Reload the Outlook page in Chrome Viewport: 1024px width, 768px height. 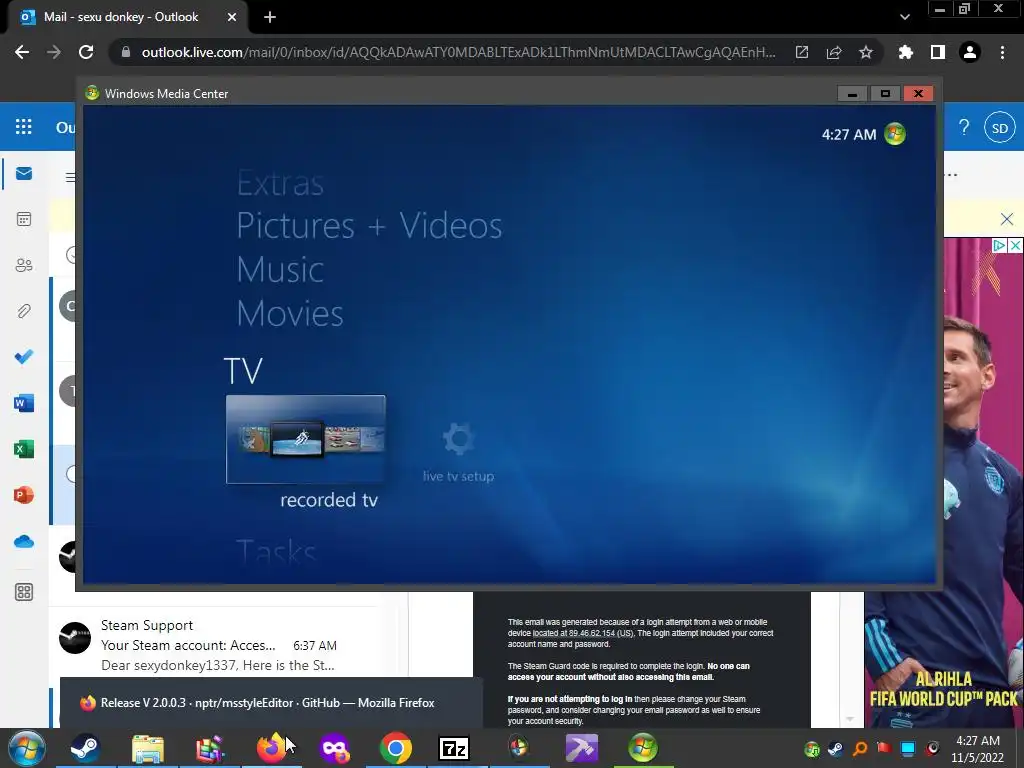click(x=86, y=52)
